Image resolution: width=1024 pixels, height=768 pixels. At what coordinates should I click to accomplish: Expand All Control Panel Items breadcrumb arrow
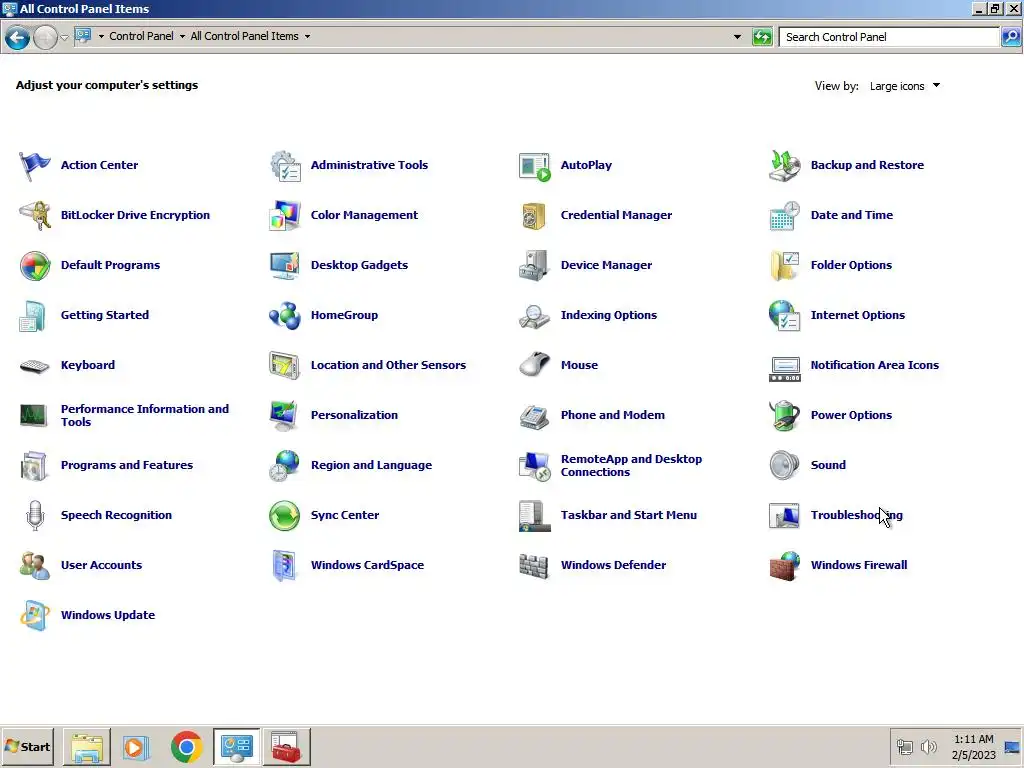pos(307,37)
